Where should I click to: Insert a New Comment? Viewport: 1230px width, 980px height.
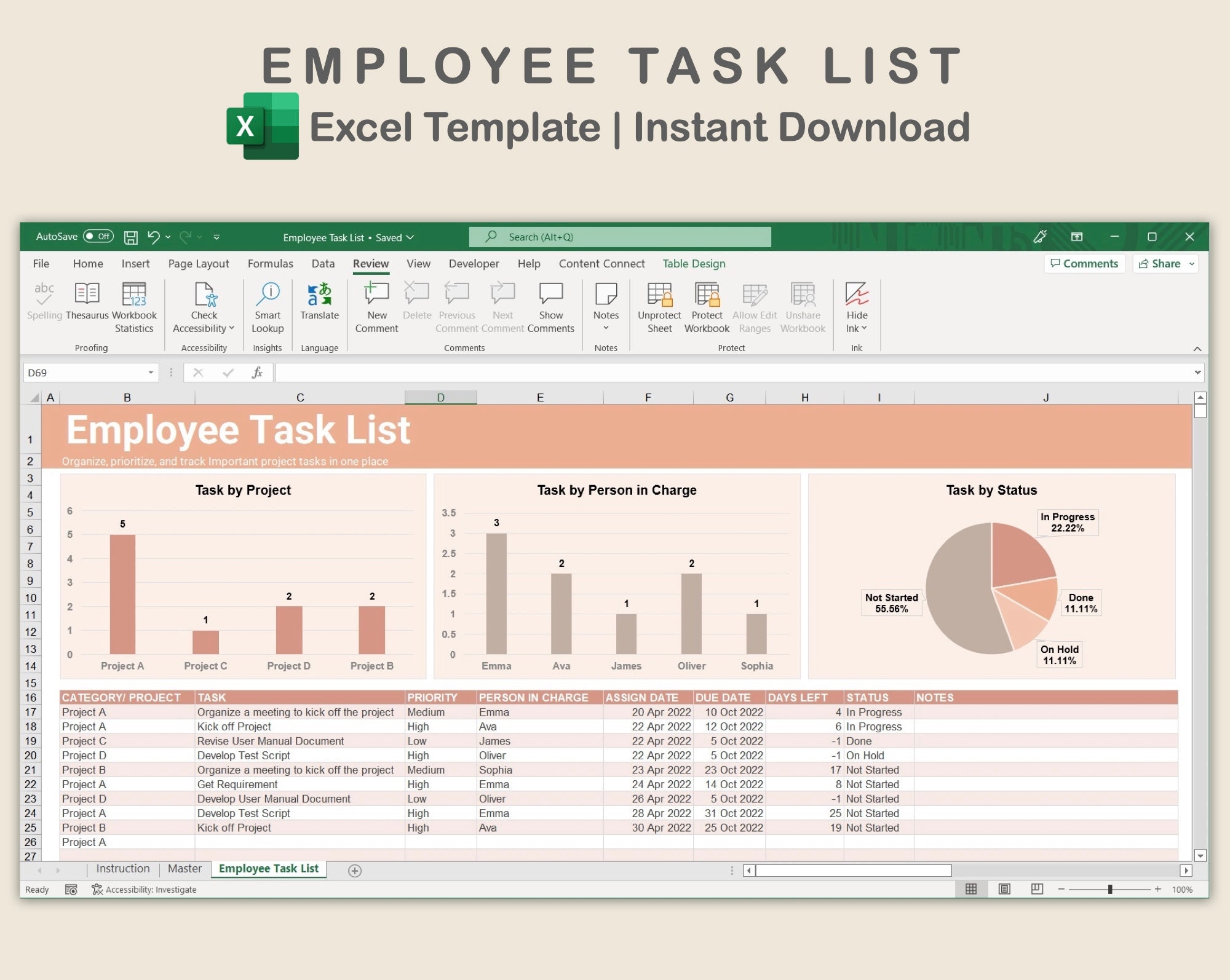tap(376, 306)
